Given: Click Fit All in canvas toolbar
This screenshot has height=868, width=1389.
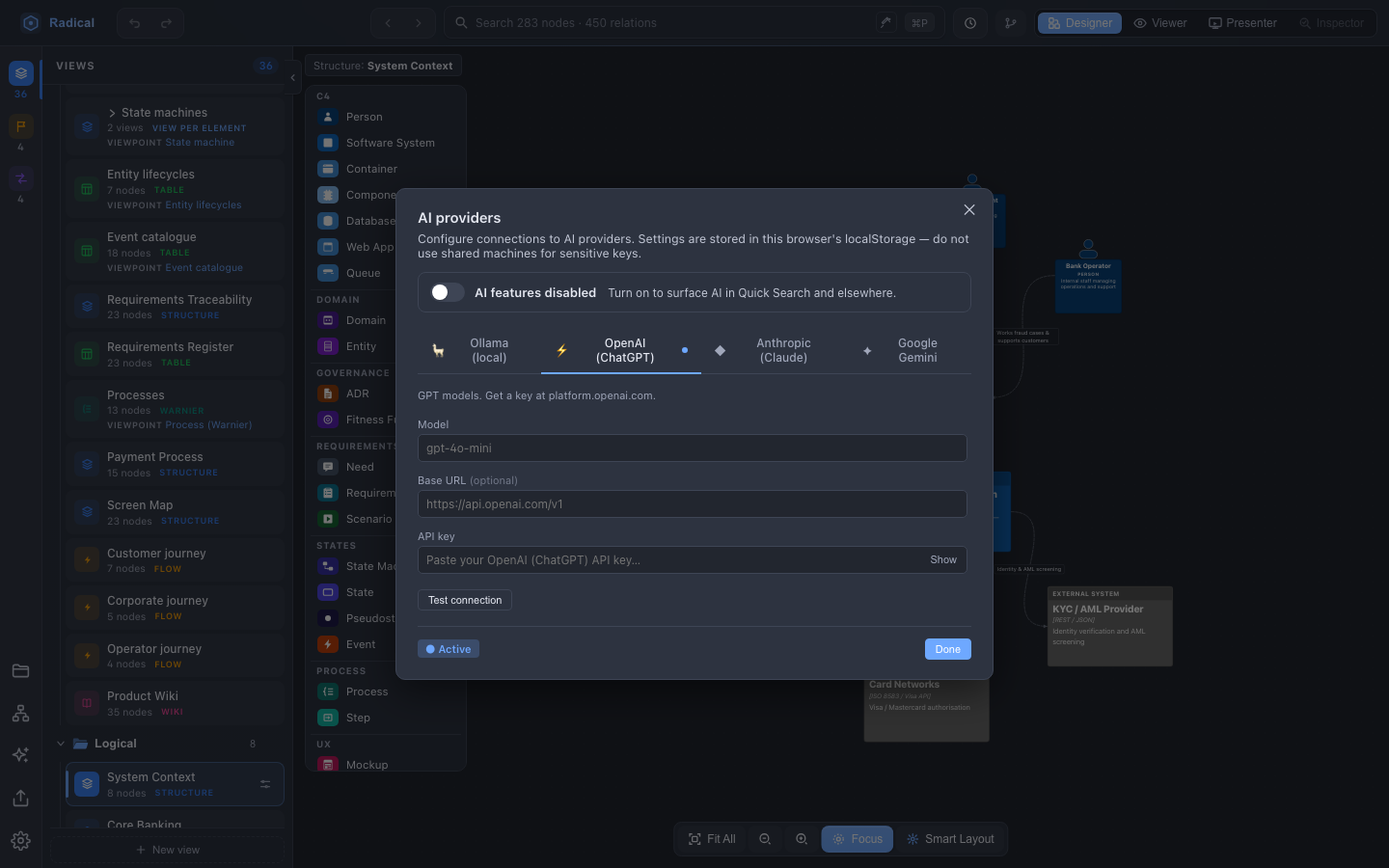Looking at the screenshot, I should 712,839.
